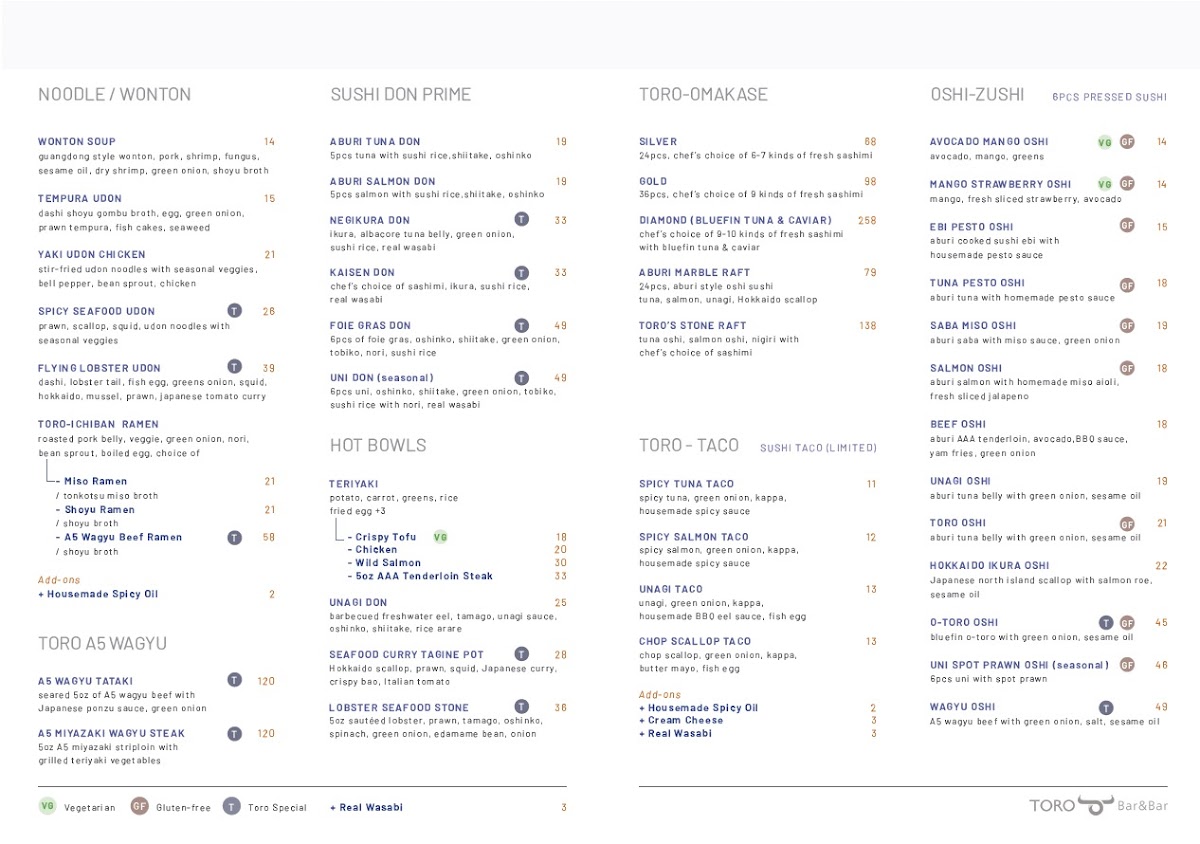Screen dimensions: 1200x844
Task: Click the Gluten-free icon in the legend
Action: click(x=139, y=807)
